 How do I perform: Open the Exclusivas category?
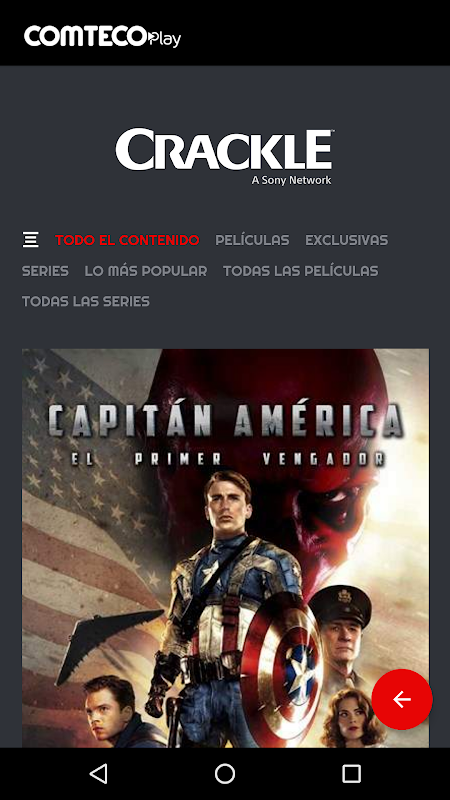point(346,240)
